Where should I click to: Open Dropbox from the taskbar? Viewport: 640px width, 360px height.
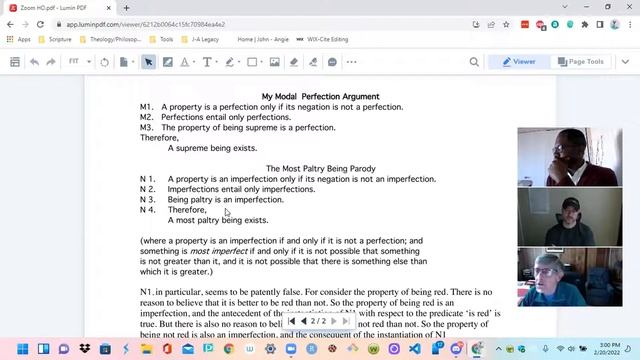tap(84, 349)
